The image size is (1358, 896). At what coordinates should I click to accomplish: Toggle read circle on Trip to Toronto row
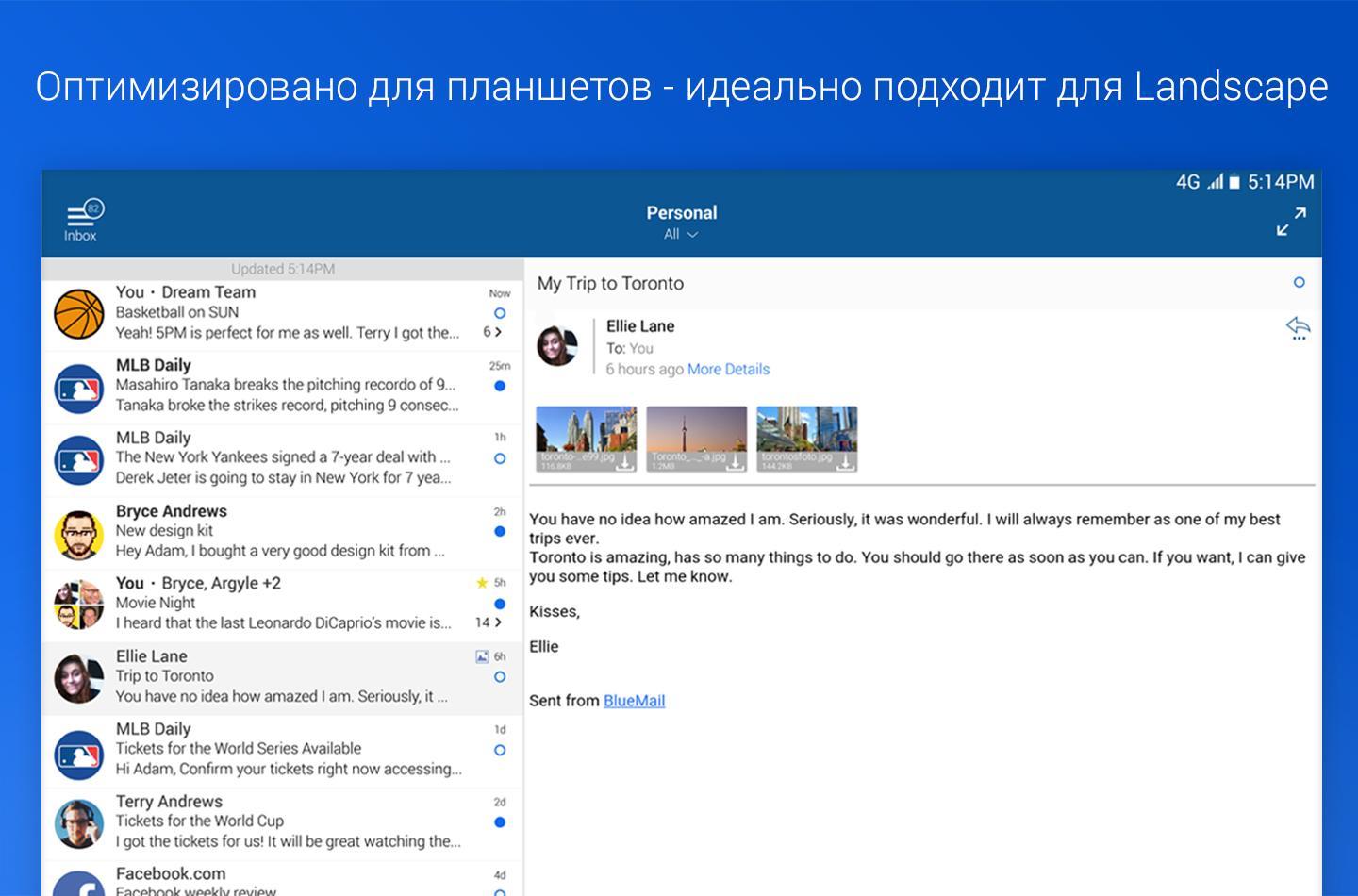click(500, 677)
